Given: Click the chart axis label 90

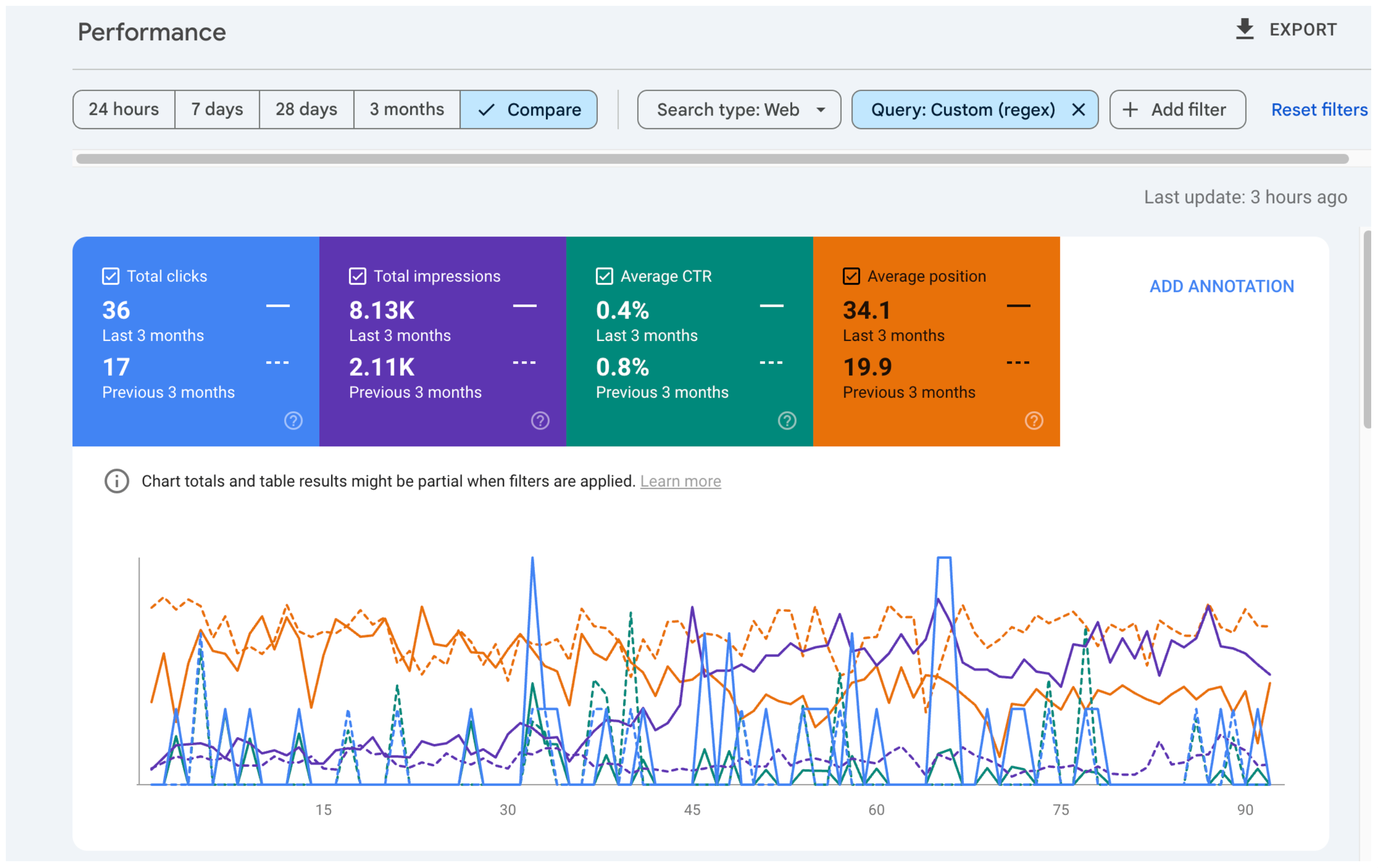Looking at the screenshot, I should click(x=1245, y=810).
